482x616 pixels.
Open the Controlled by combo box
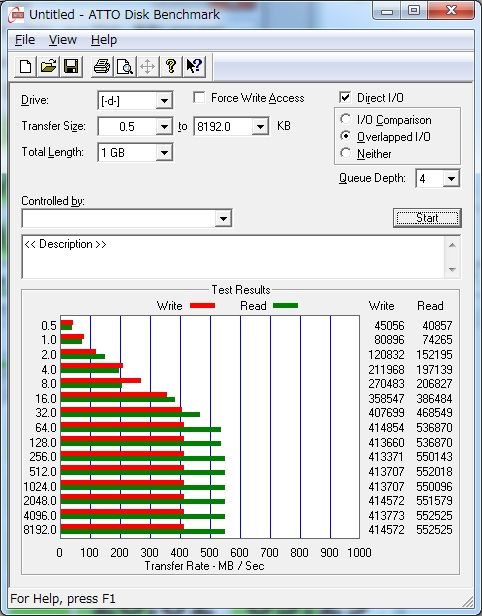(126, 218)
